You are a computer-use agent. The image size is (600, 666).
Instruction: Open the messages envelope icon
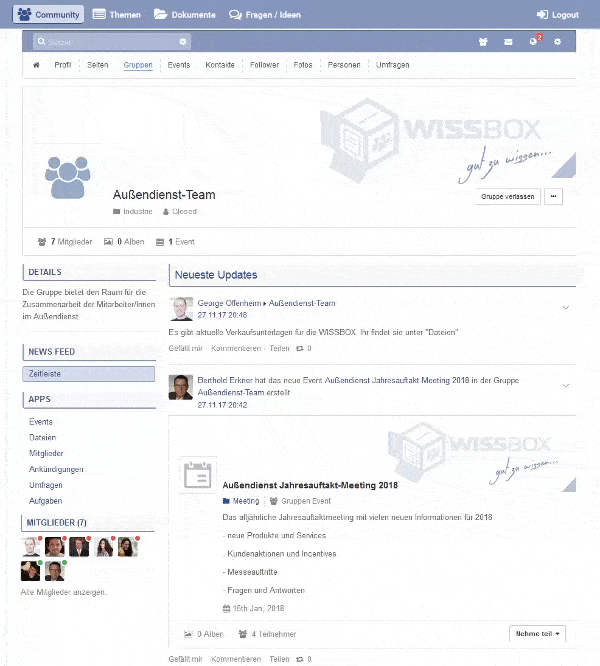[x=508, y=42]
